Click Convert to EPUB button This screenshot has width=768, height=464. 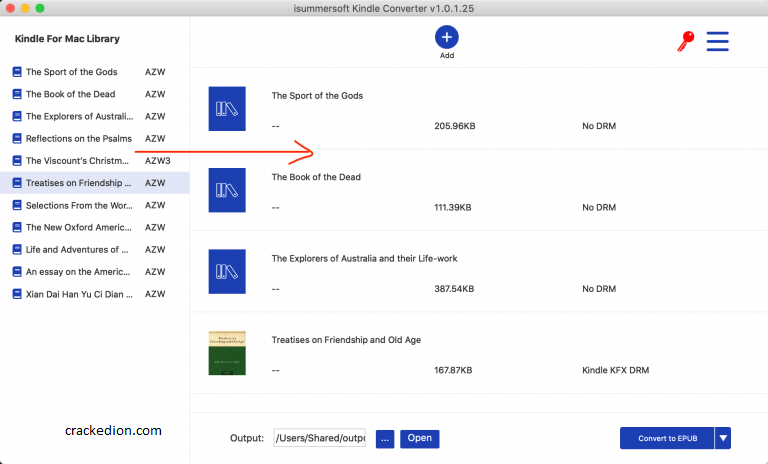667,438
